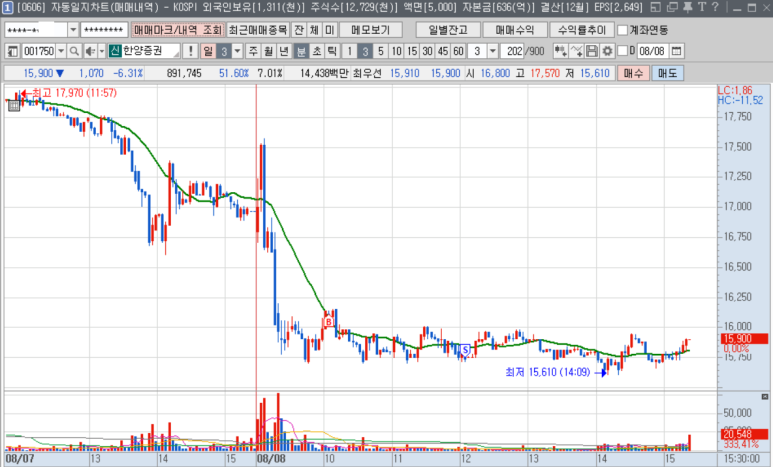Screen dimensions: 773x467
Task: Open the calendar date picker icon
Action: pos(678,51)
